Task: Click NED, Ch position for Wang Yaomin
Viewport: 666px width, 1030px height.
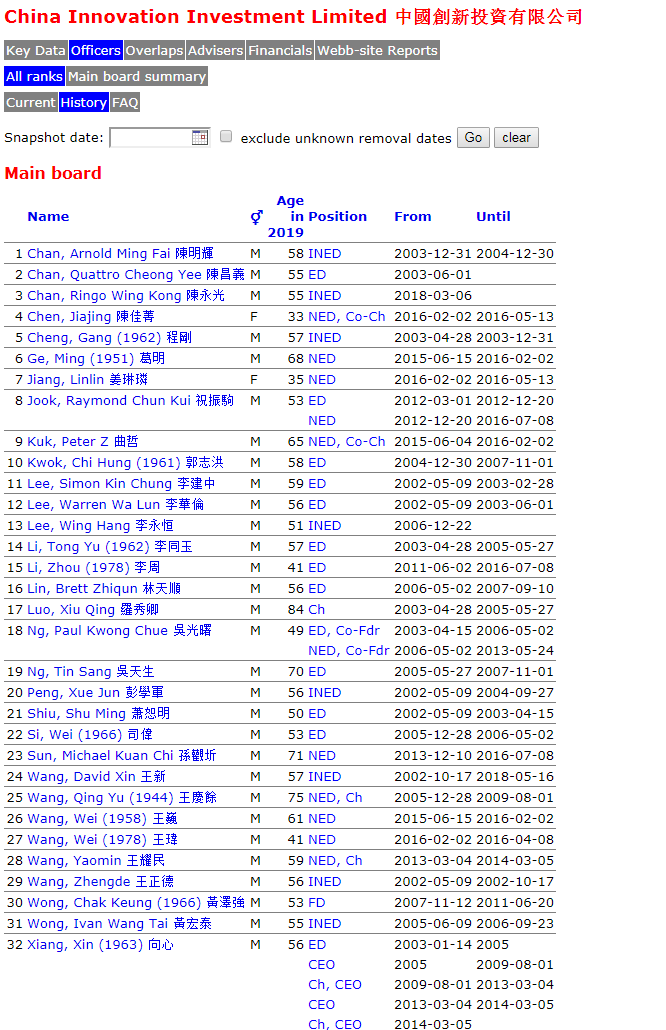Action: click(335, 861)
